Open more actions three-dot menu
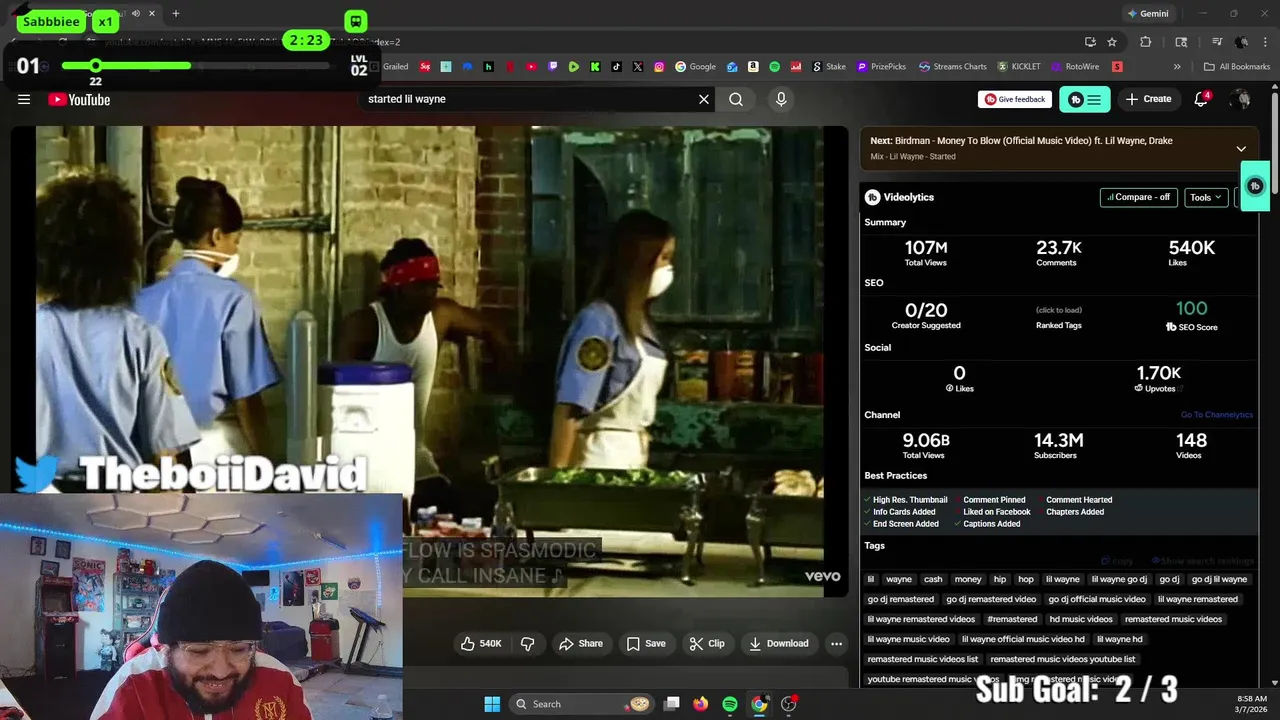1280x720 pixels. 837,644
